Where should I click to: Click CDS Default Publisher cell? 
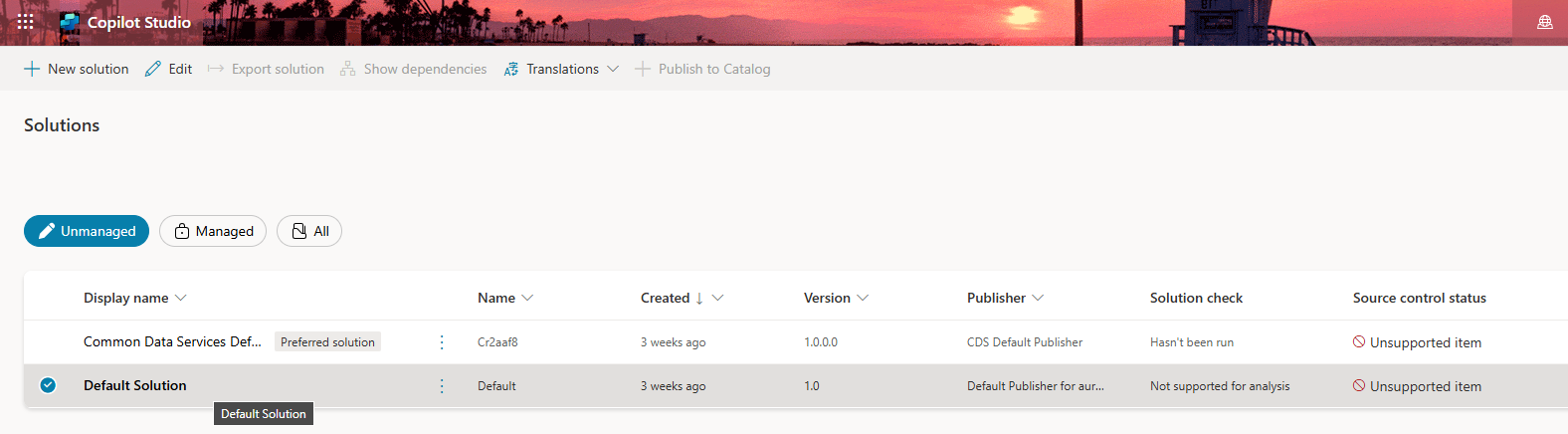point(1025,342)
